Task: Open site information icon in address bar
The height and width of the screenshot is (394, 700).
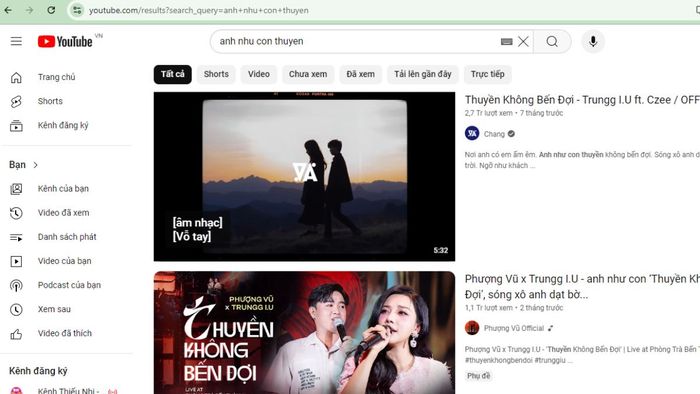Action: (77, 10)
